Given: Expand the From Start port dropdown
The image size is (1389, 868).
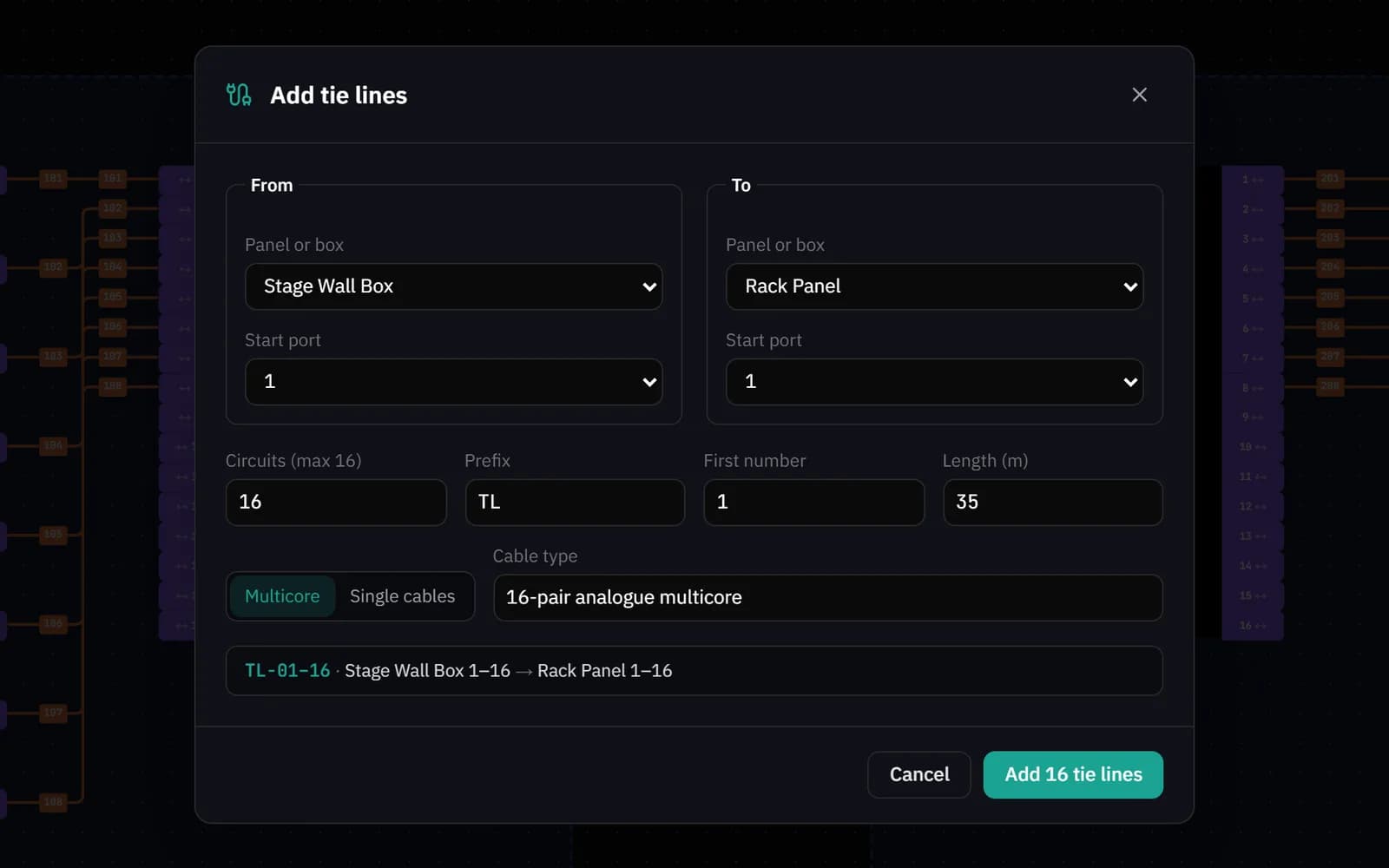Looking at the screenshot, I should [x=453, y=382].
